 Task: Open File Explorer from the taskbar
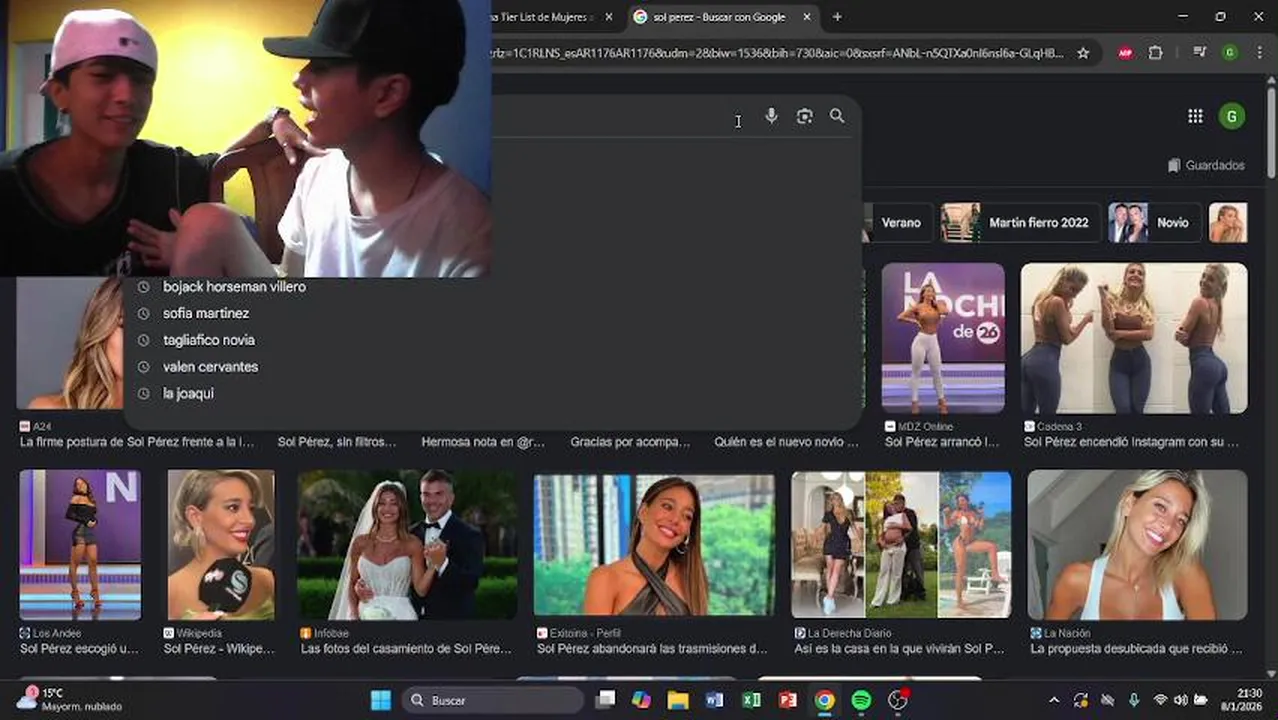(x=678, y=700)
